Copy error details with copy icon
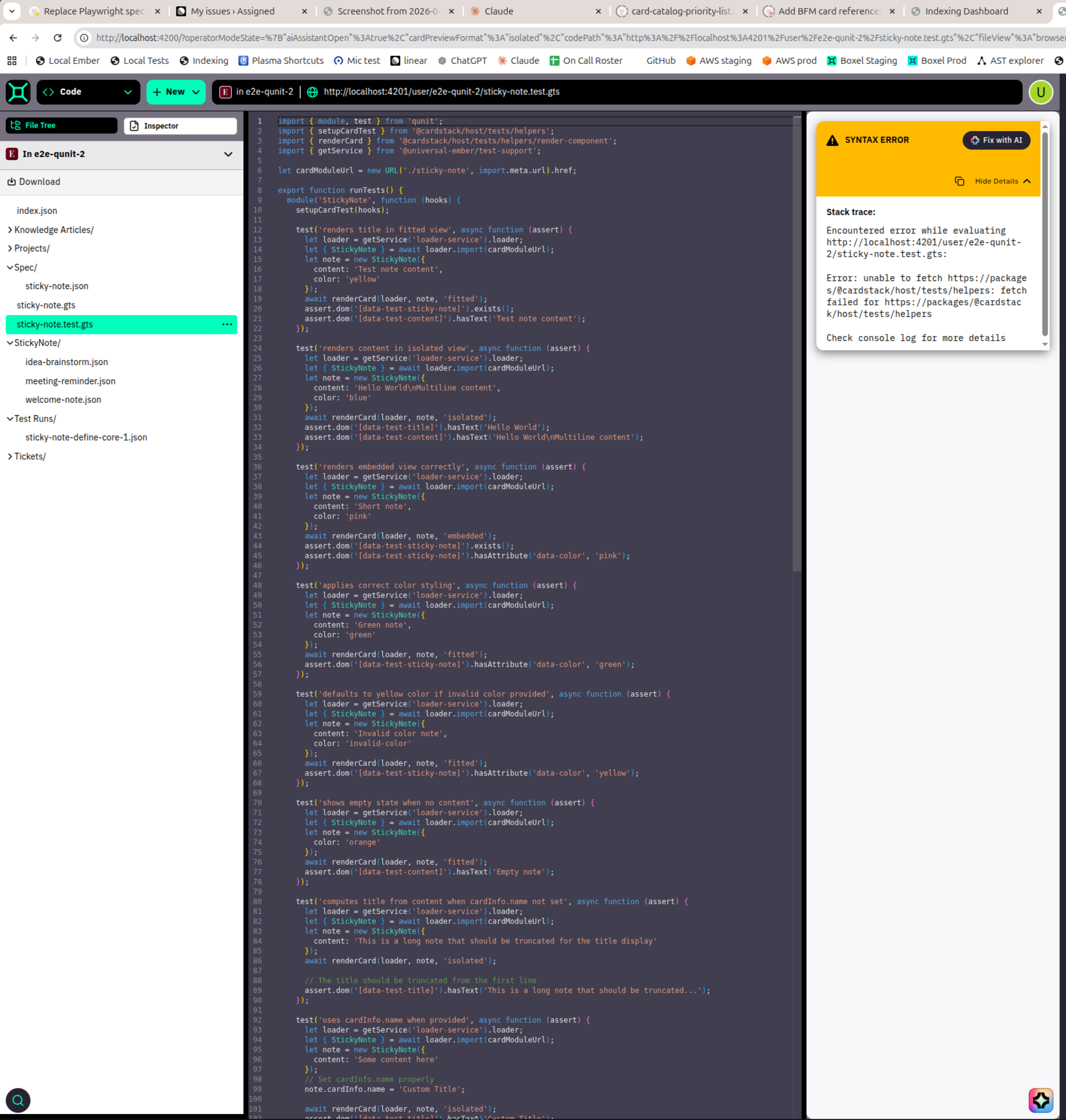The width and height of the screenshot is (1066, 1120). pos(959,181)
